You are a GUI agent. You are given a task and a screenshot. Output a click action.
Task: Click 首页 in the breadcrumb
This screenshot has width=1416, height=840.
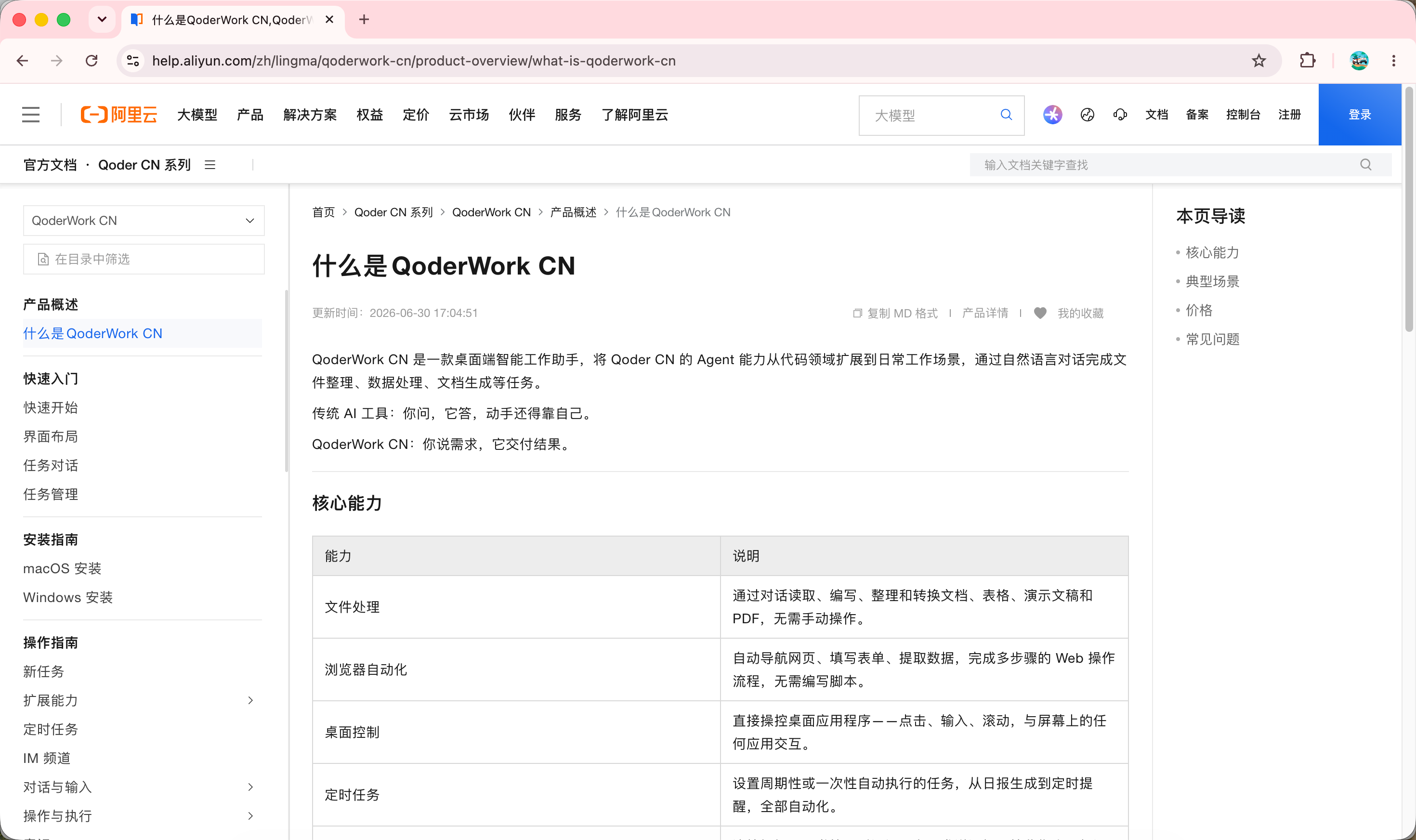click(x=324, y=212)
